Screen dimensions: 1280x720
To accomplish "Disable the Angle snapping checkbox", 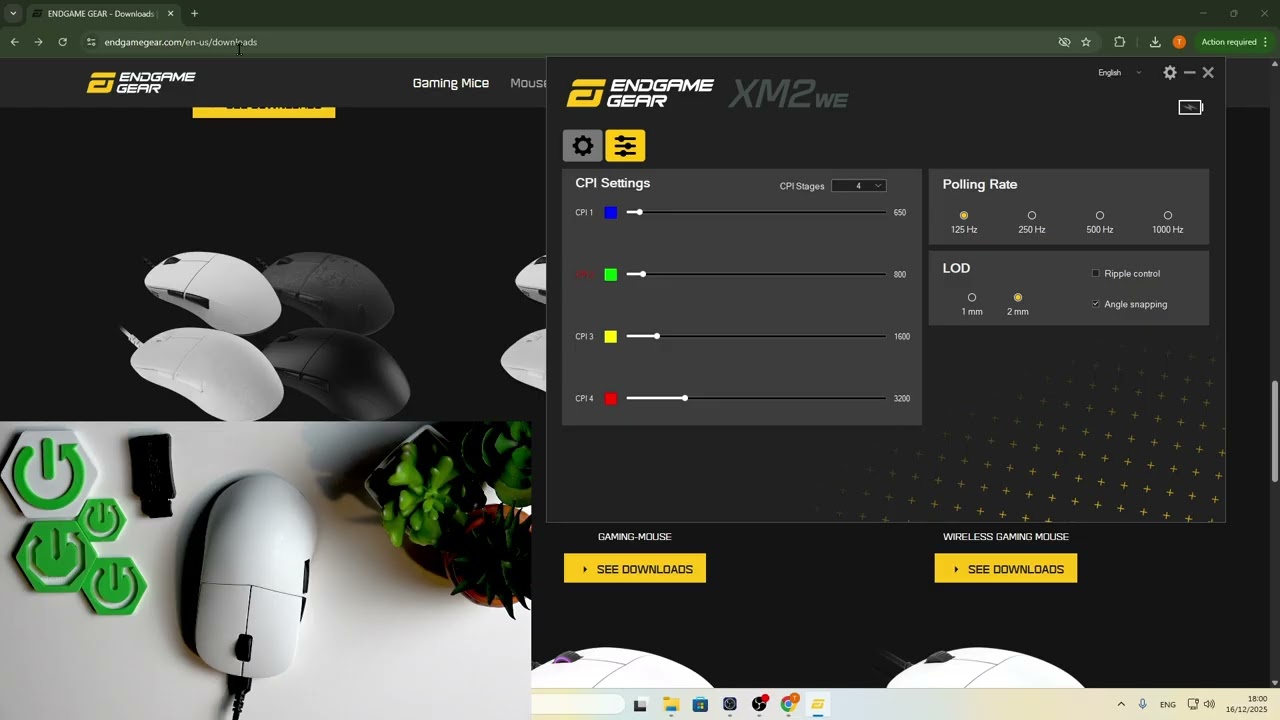I will pyautogui.click(x=1096, y=304).
